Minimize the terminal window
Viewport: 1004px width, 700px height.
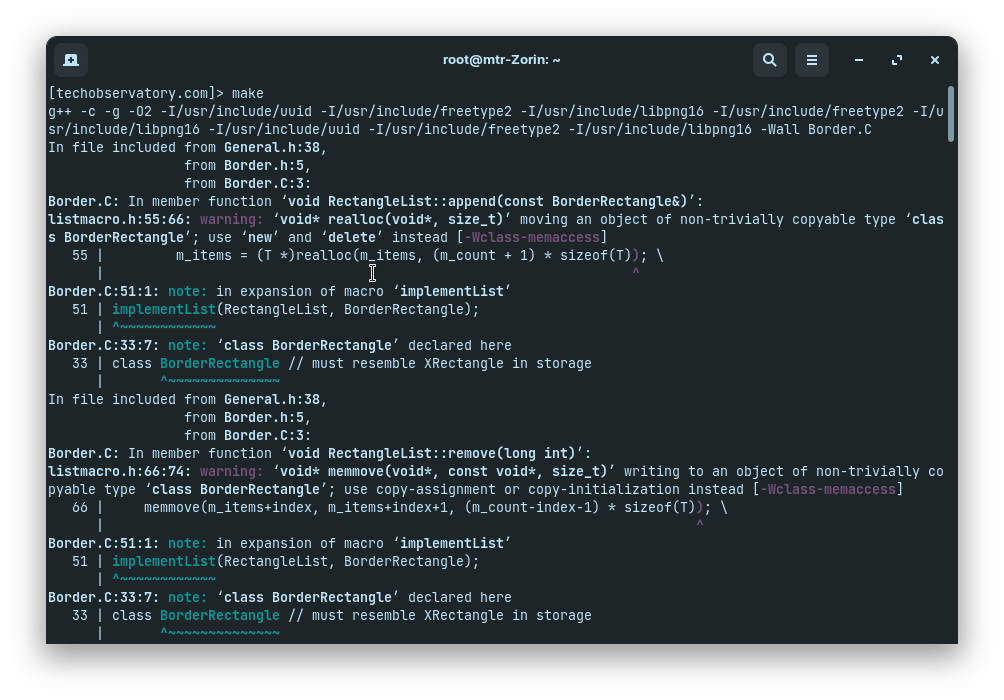[859, 60]
